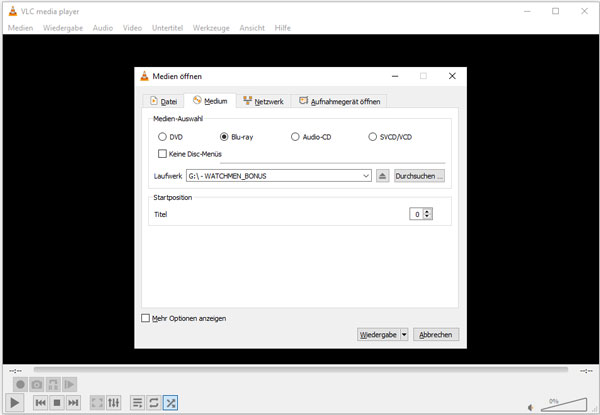The image size is (600, 415).
Task: Click the Play button in VLC controls
Action: coord(15,403)
